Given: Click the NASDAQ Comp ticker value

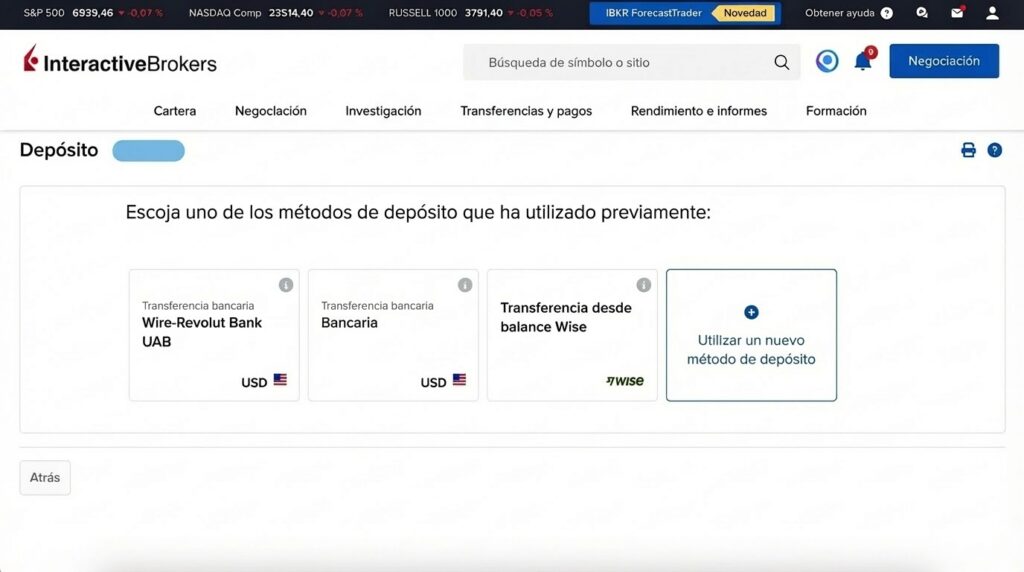Looking at the screenshot, I should pos(291,13).
